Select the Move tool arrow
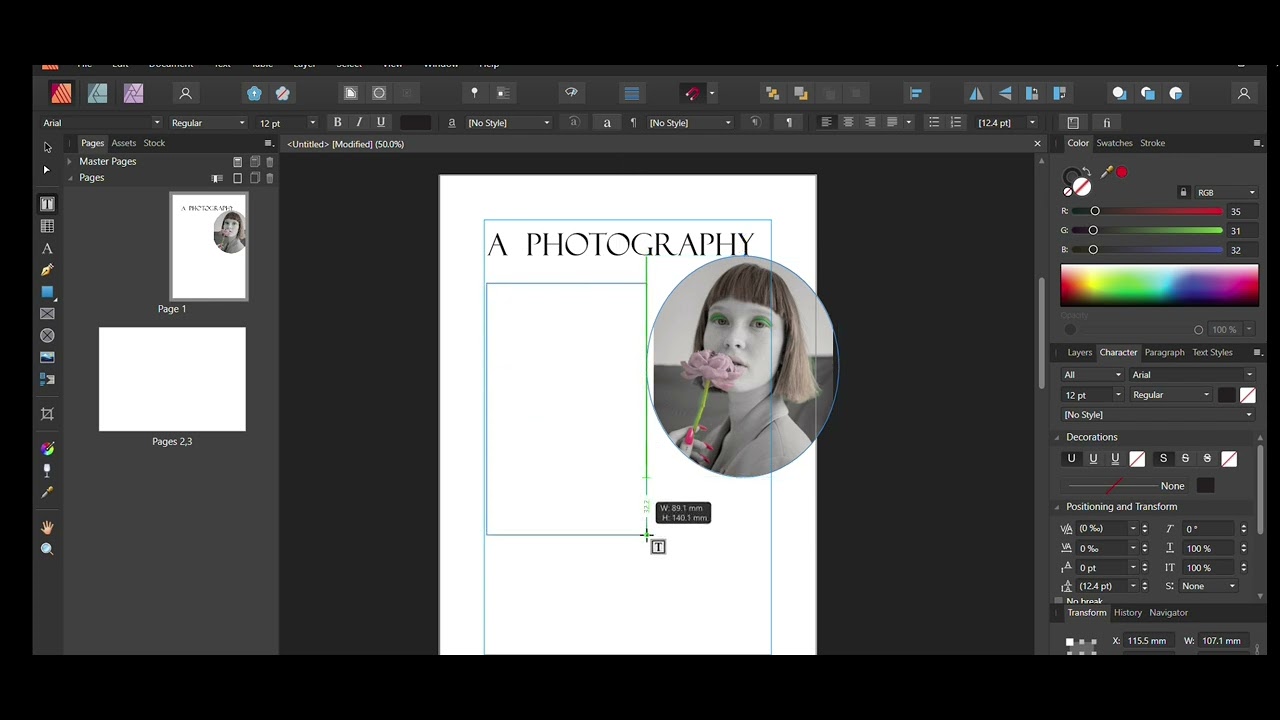 point(47,147)
